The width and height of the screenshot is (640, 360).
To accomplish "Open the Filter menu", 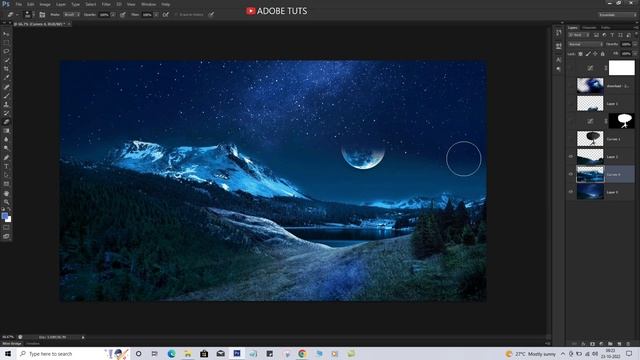I will tap(106, 4).
